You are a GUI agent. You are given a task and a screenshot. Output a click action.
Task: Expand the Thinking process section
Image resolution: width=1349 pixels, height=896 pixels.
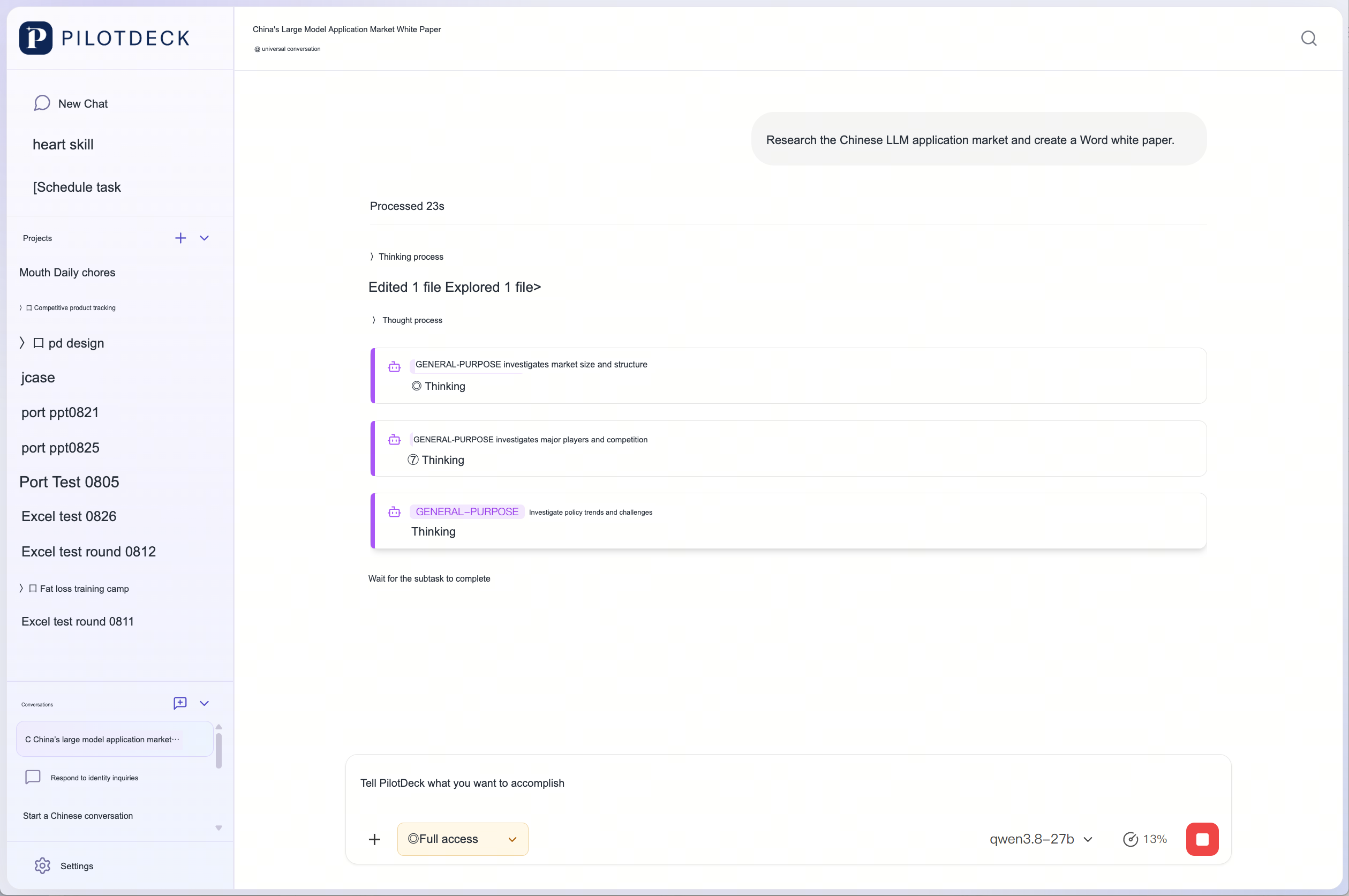406,257
